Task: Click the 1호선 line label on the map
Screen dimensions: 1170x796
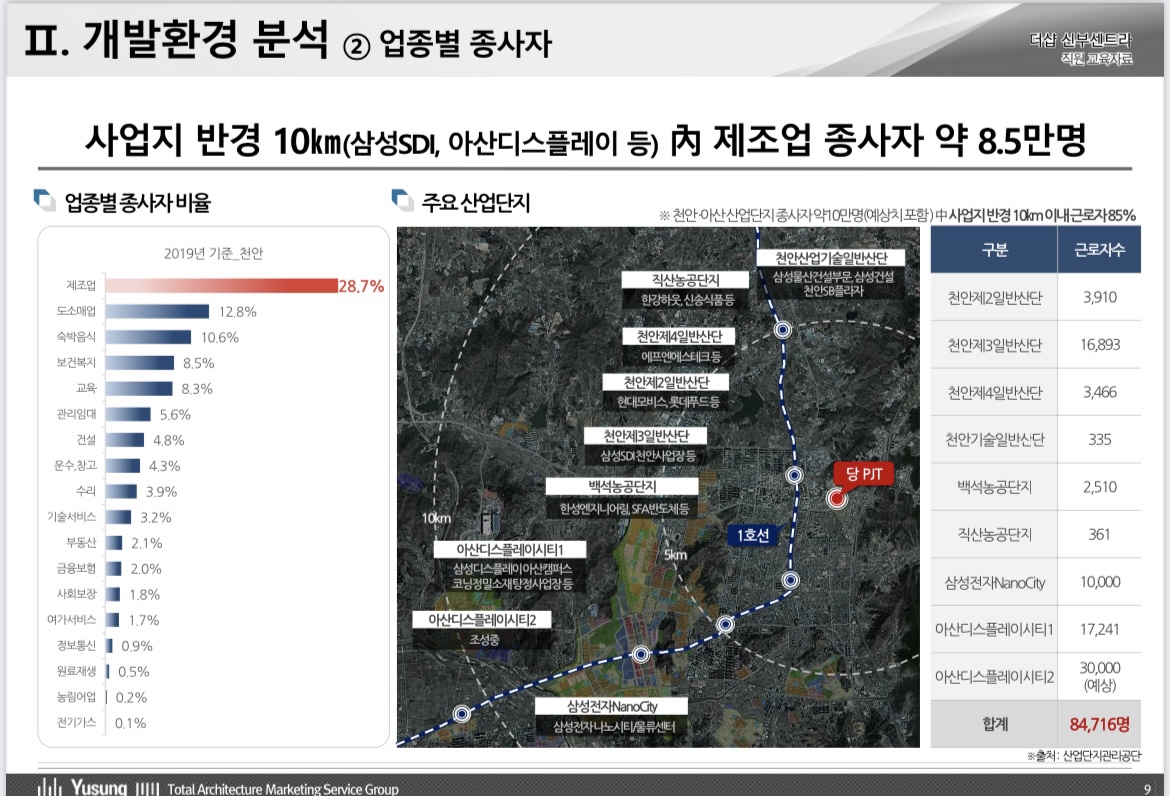Action: [753, 535]
